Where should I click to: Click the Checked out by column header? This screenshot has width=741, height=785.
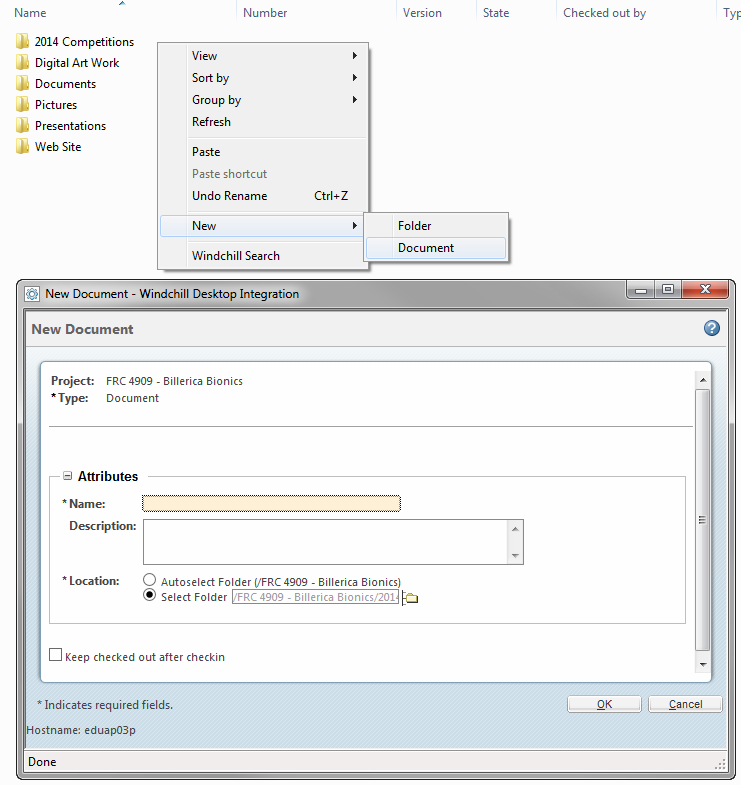tap(604, 13)
